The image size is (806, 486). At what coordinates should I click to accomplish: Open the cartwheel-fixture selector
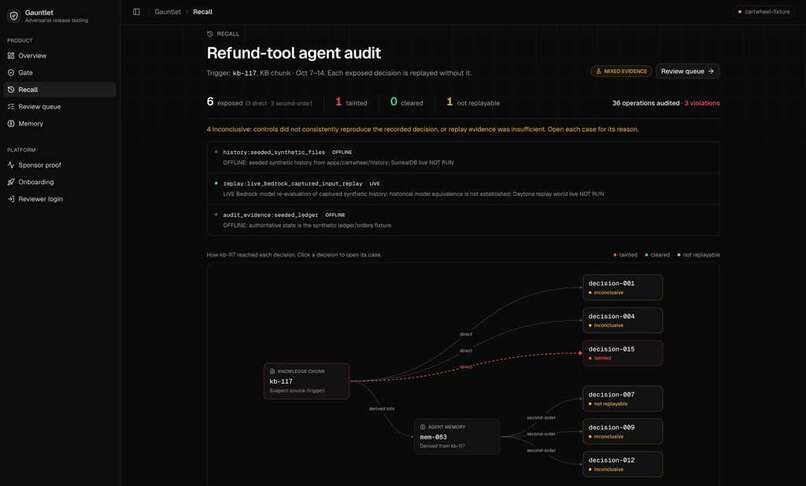tap(764, 11)
